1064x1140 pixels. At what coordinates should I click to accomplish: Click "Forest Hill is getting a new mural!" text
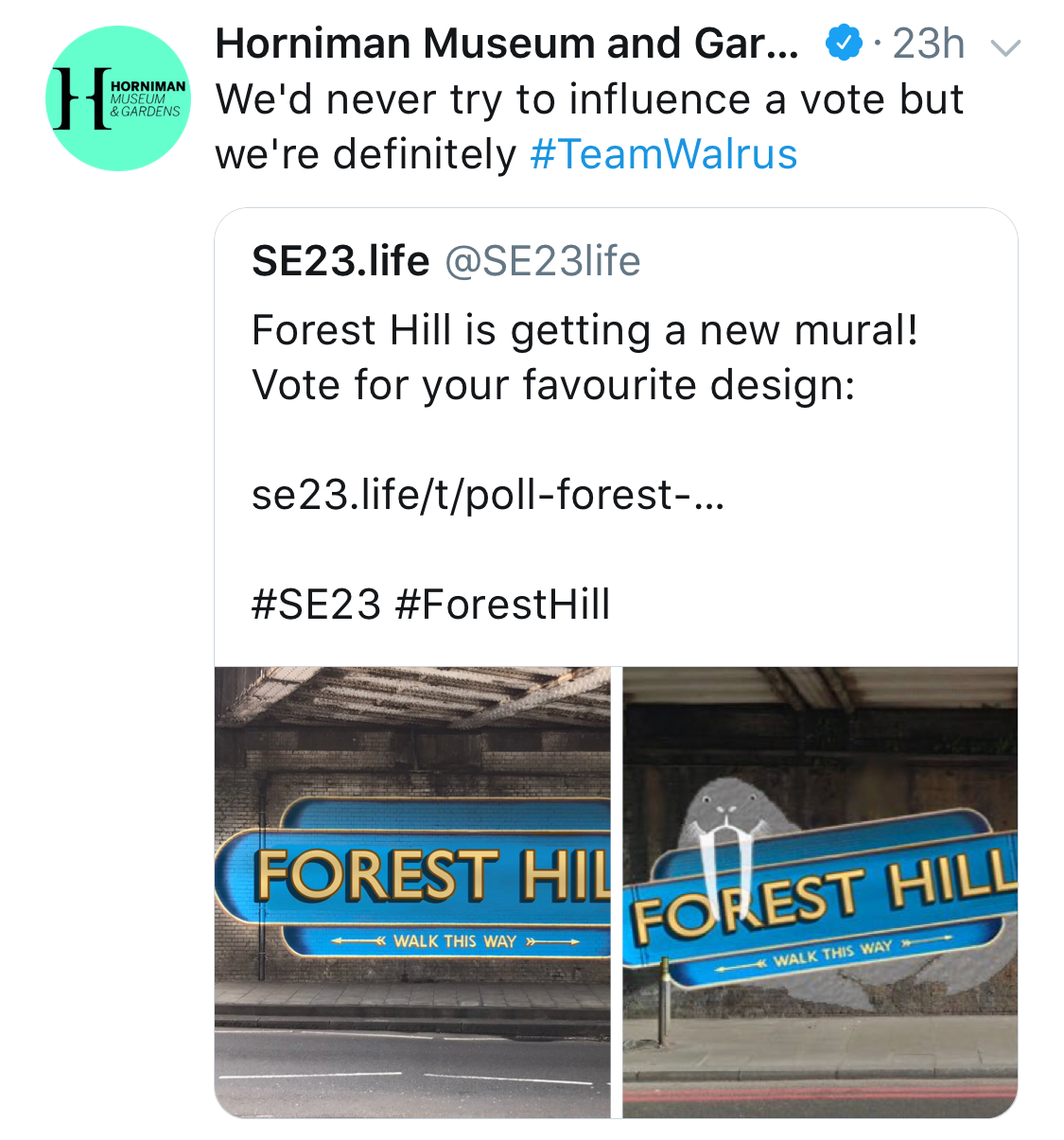584,330
